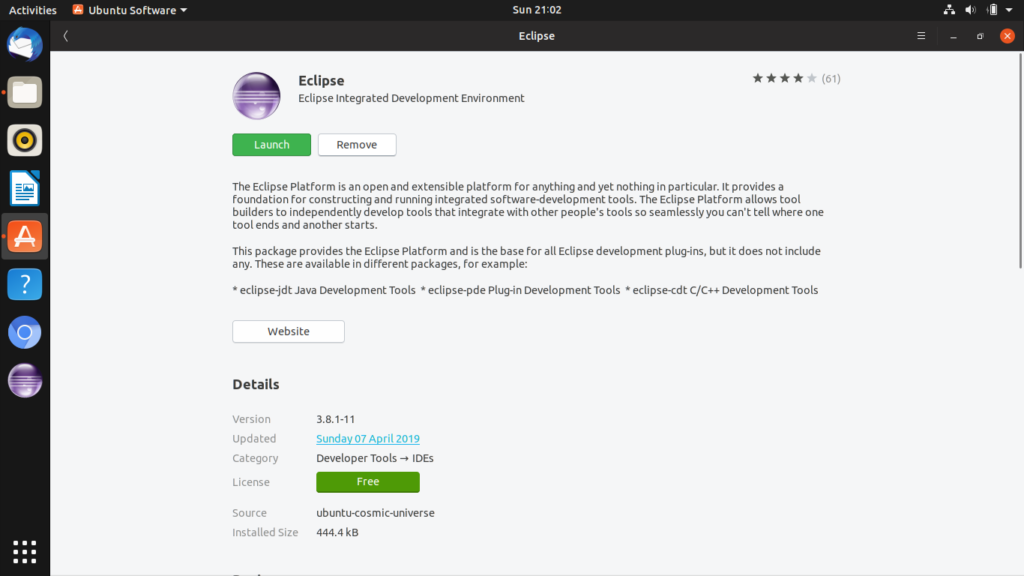Open the hamburger menu in header bar
The width and height of the screenshot is (1024, 576).
(x=921, y=36)
